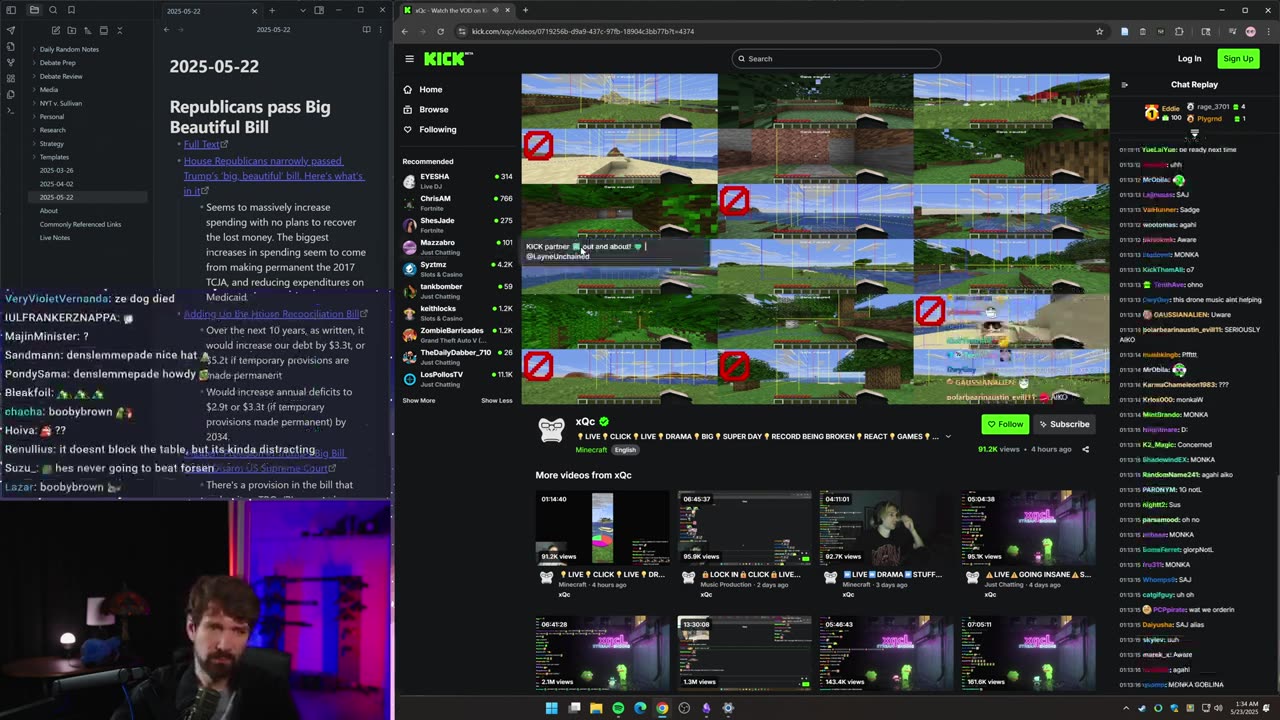Subscribe to xQc channel
Image resolution: width=1280 pixels, height=720 pixels.
[1064, 424]
